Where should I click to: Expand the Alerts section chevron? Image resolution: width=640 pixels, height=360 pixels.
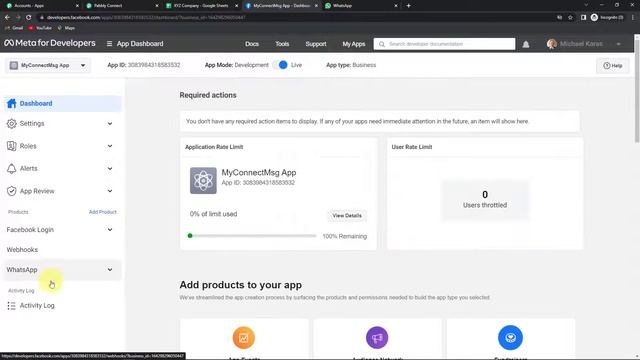click(x=110, y=168)
